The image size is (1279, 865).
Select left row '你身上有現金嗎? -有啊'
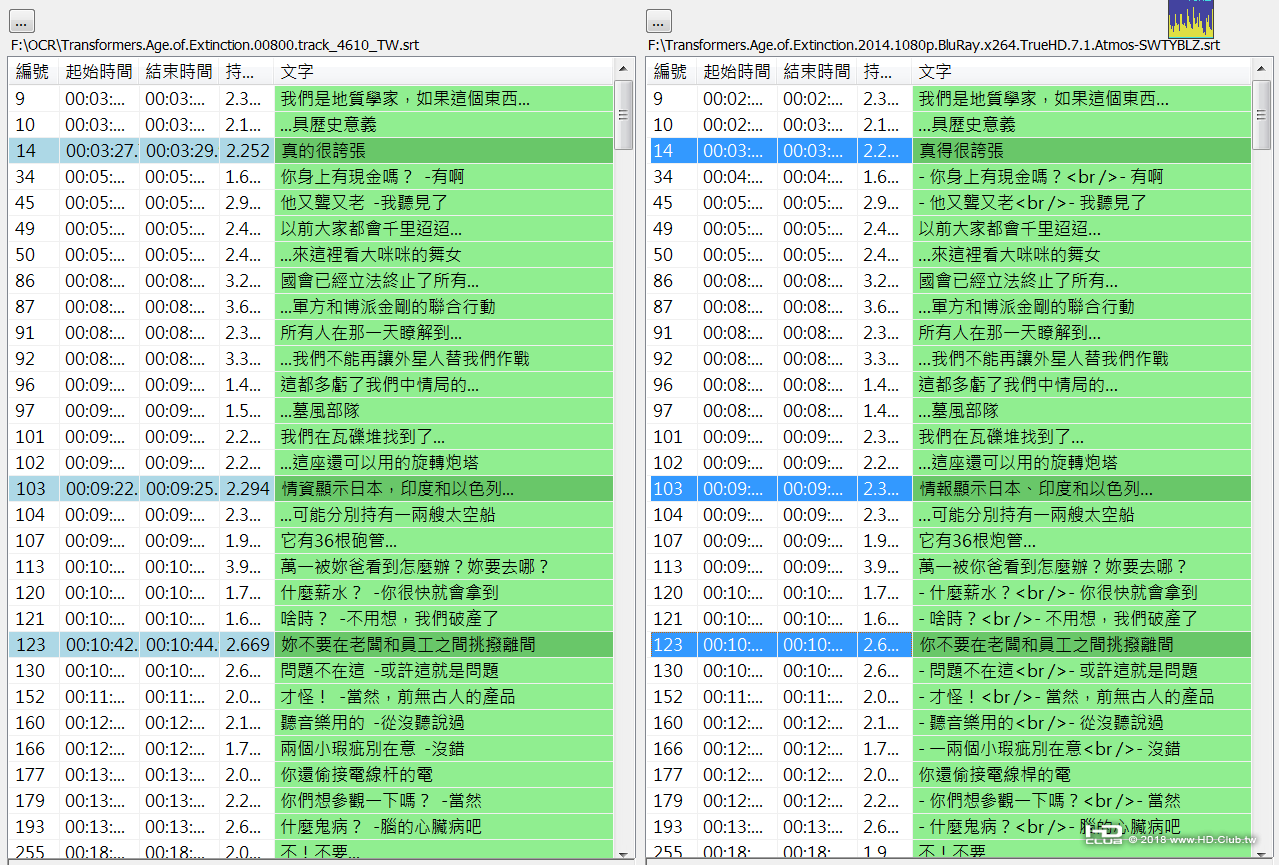click(311, 176)
